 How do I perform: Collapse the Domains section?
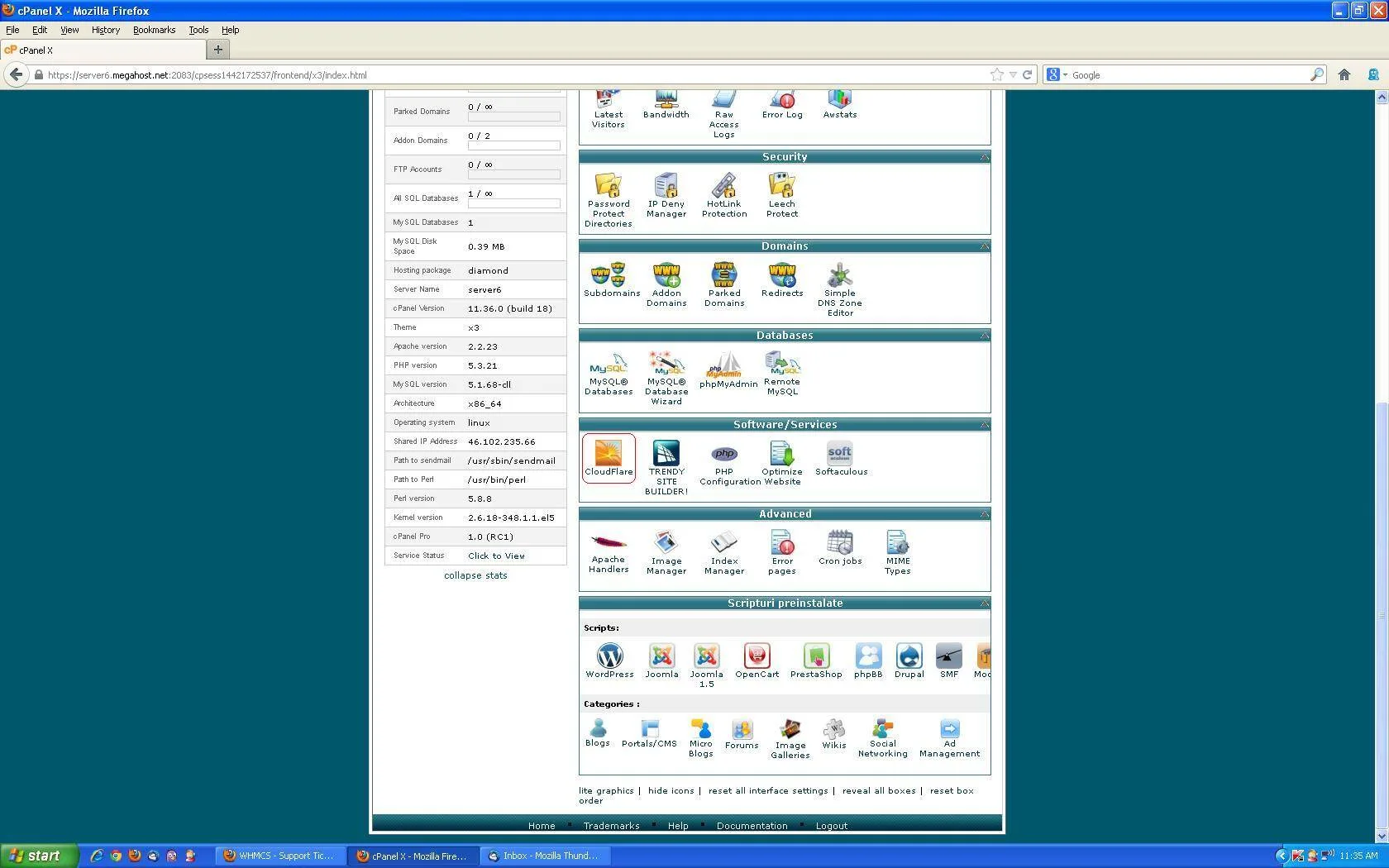985,246
